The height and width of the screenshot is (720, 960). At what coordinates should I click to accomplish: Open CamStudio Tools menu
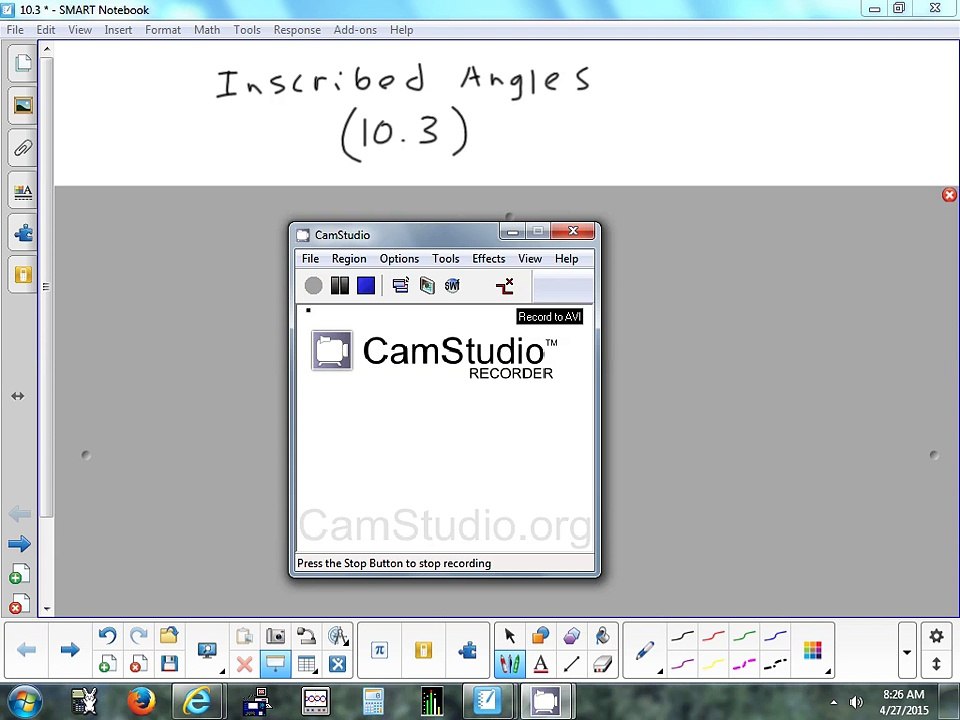(x=446, y=259)
